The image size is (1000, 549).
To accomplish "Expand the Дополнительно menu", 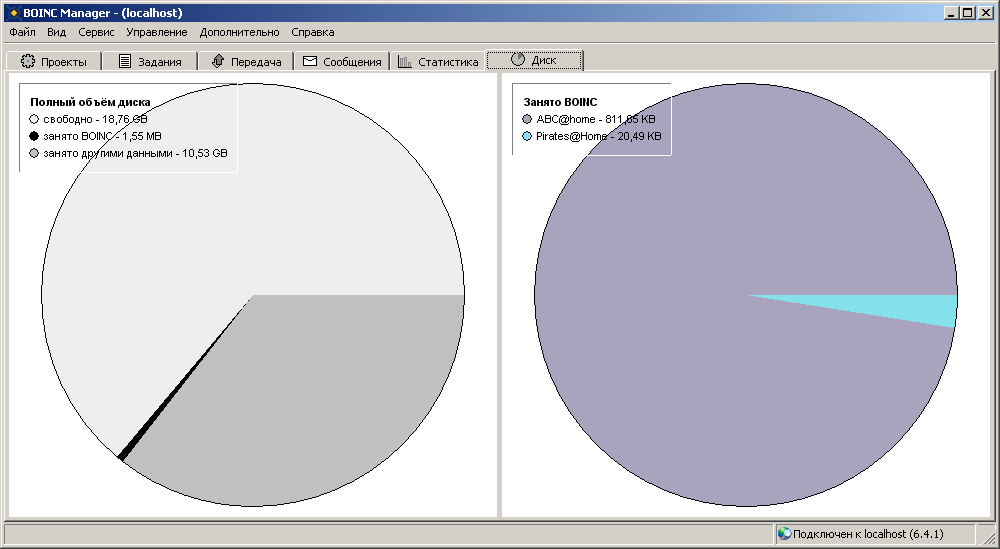I will (239, 32).
